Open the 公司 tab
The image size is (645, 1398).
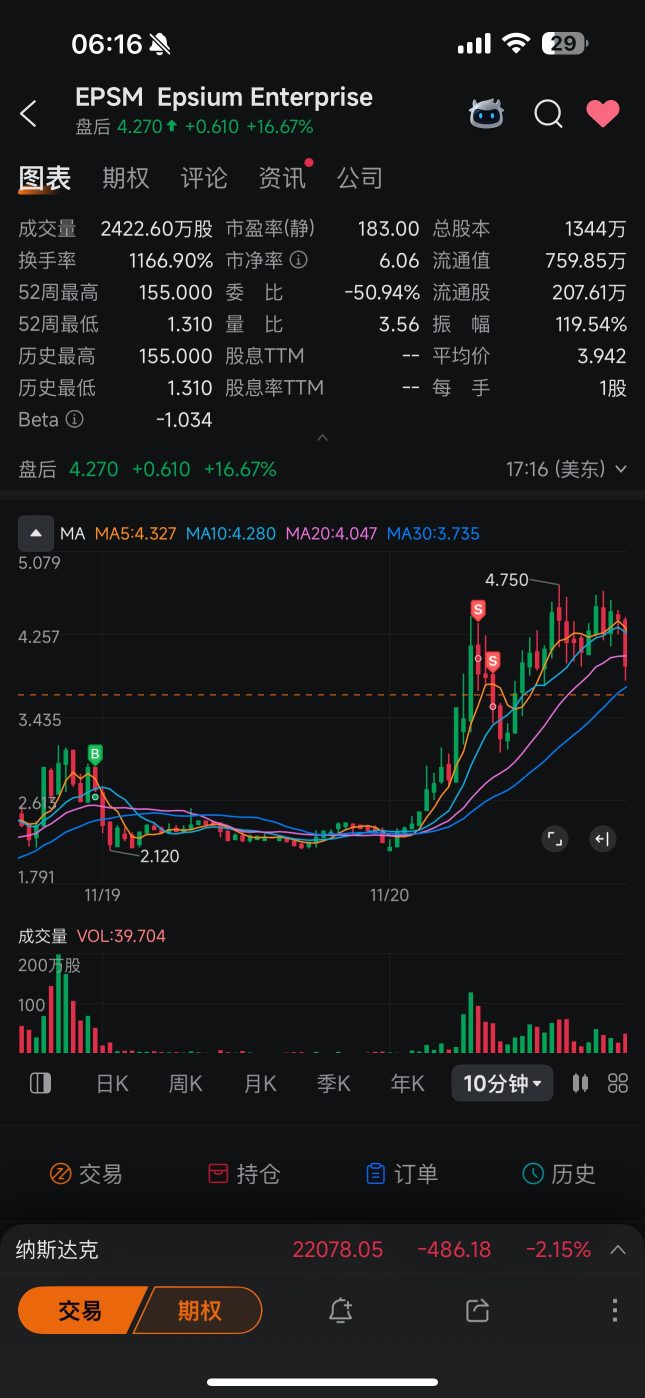pyautogui.click(x=360, y=178)
